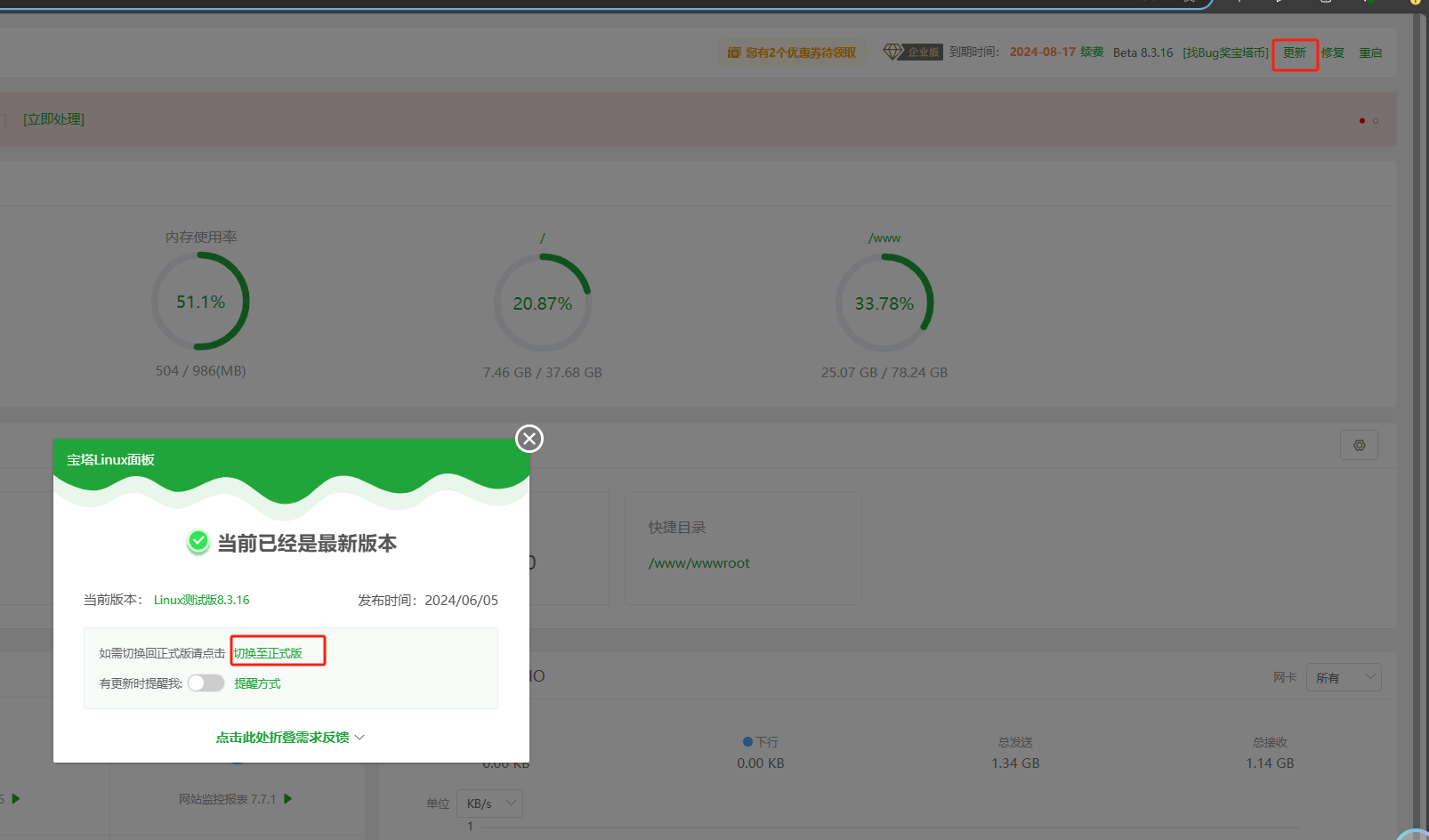The height and width of the screenshot is (840, 1429).
Task: Click the 总发送 1.34 GB value
Action: tap(1015, 763)
